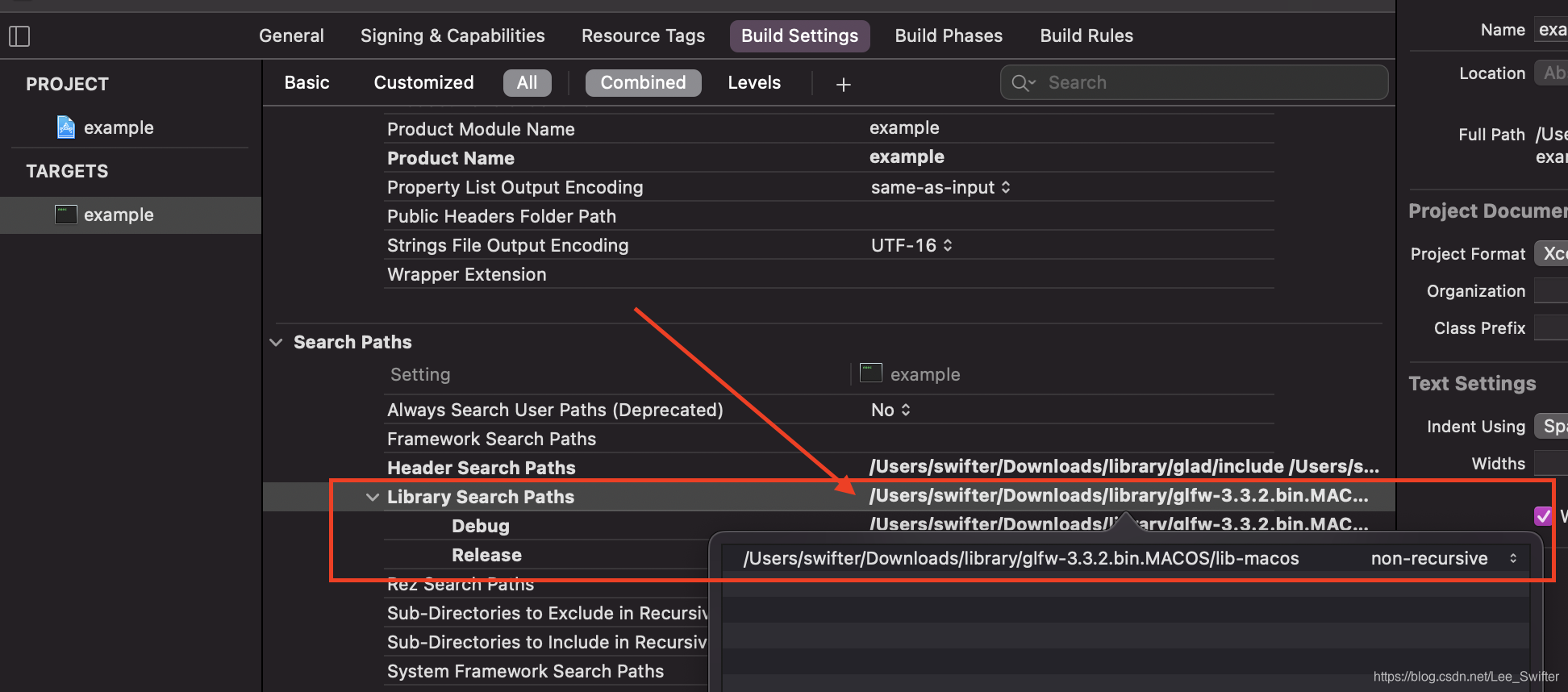Screen dimensions: 1568x692
Task: Select example under PROJECT
Action: tap(119, 127)
